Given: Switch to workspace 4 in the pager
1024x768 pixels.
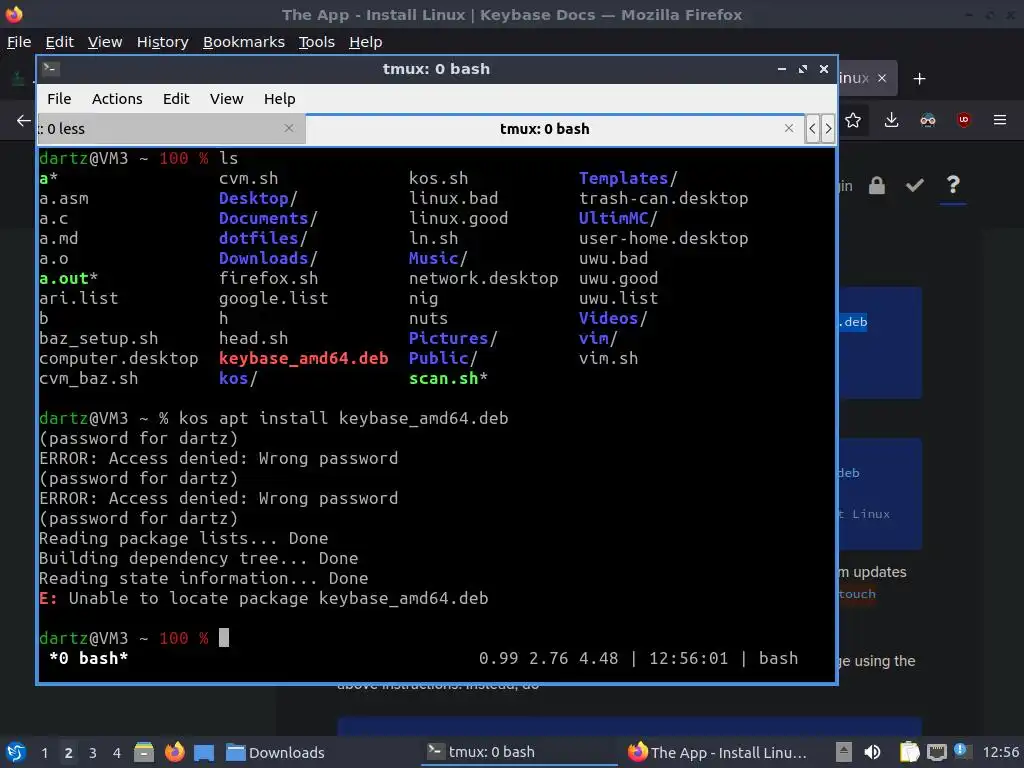Looking at the screenshot, I should click(x=117, y=753).
